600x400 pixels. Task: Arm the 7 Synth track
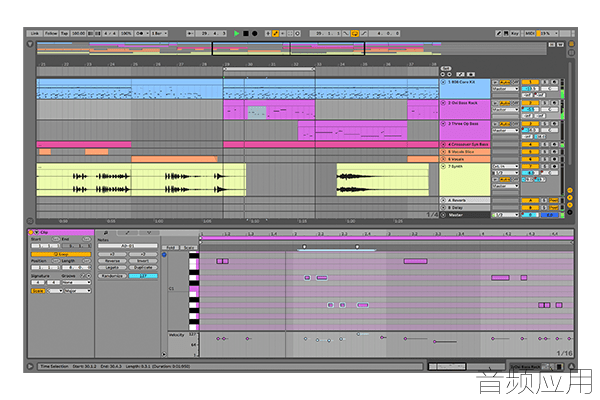[554, 167]
